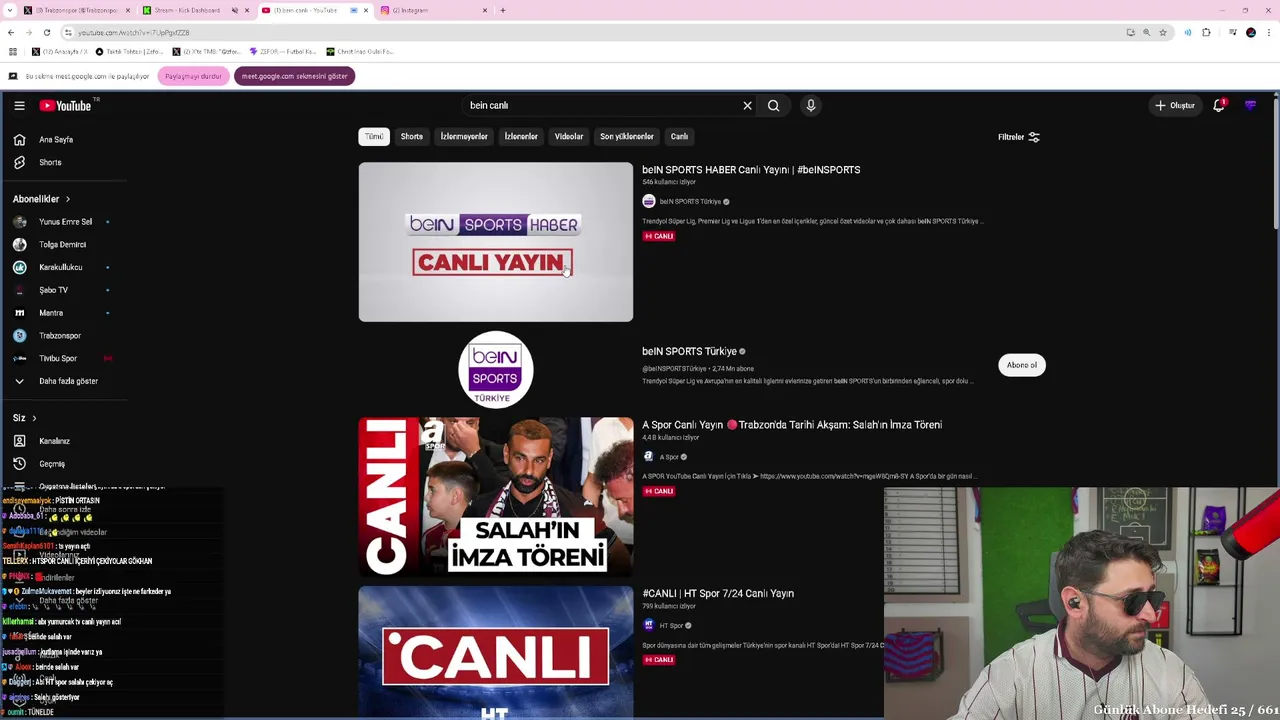Open the YouTube account avatar menu
The width and height of the screenshot is (1280, 720).
click(x=1250, y=105)
